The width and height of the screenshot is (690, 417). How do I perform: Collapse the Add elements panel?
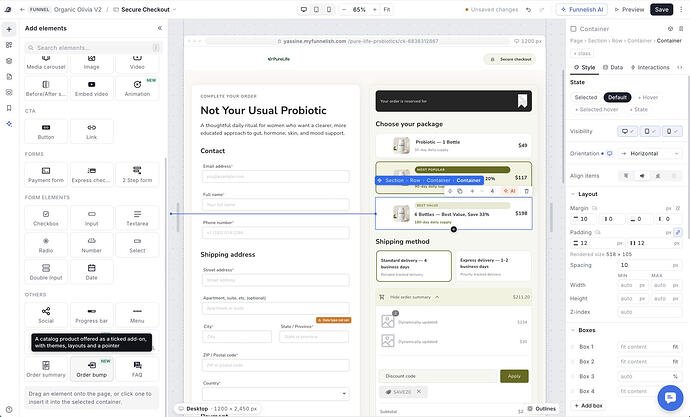tap(159, 28)
